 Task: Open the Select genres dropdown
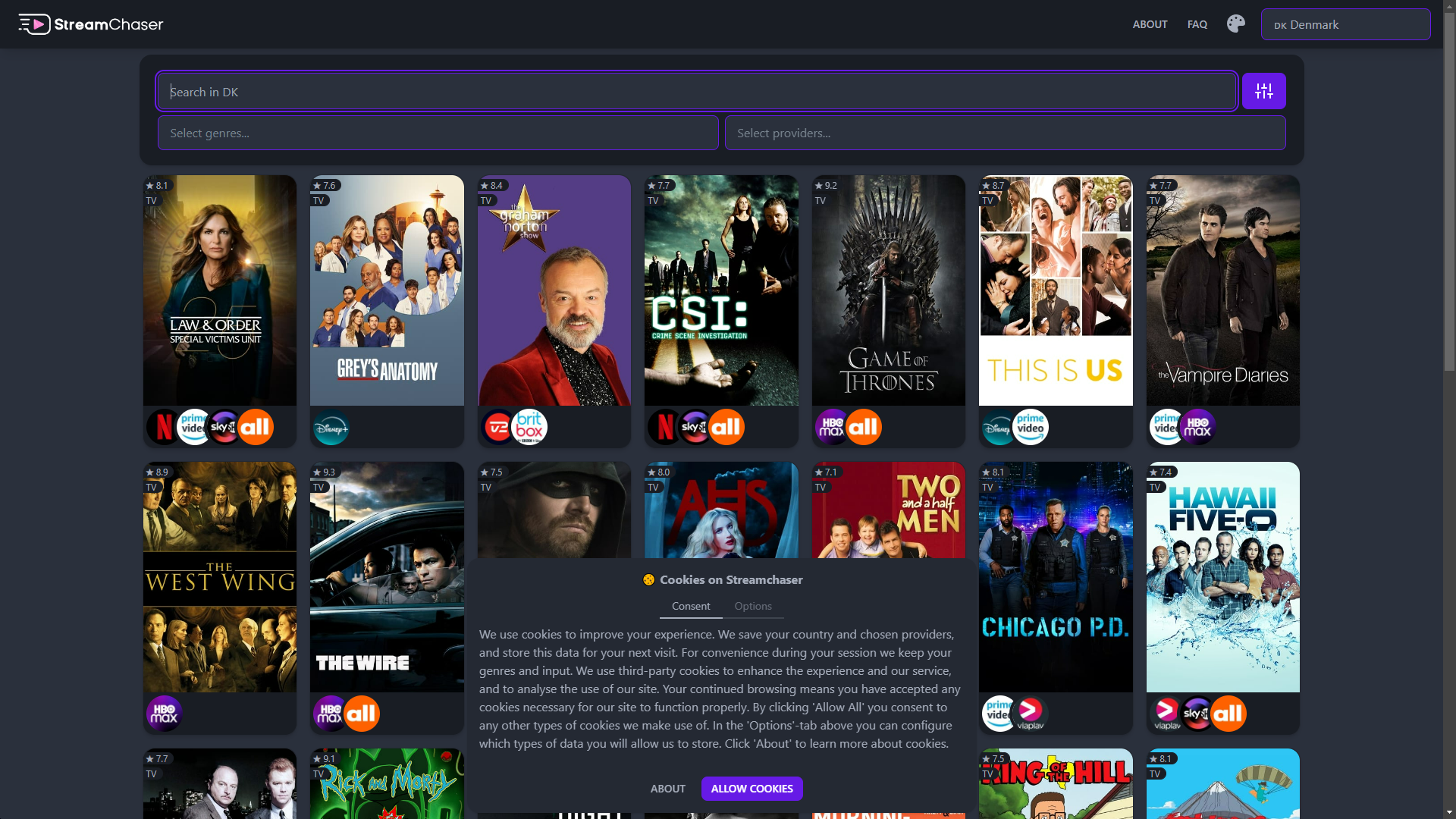click(438, 133)
